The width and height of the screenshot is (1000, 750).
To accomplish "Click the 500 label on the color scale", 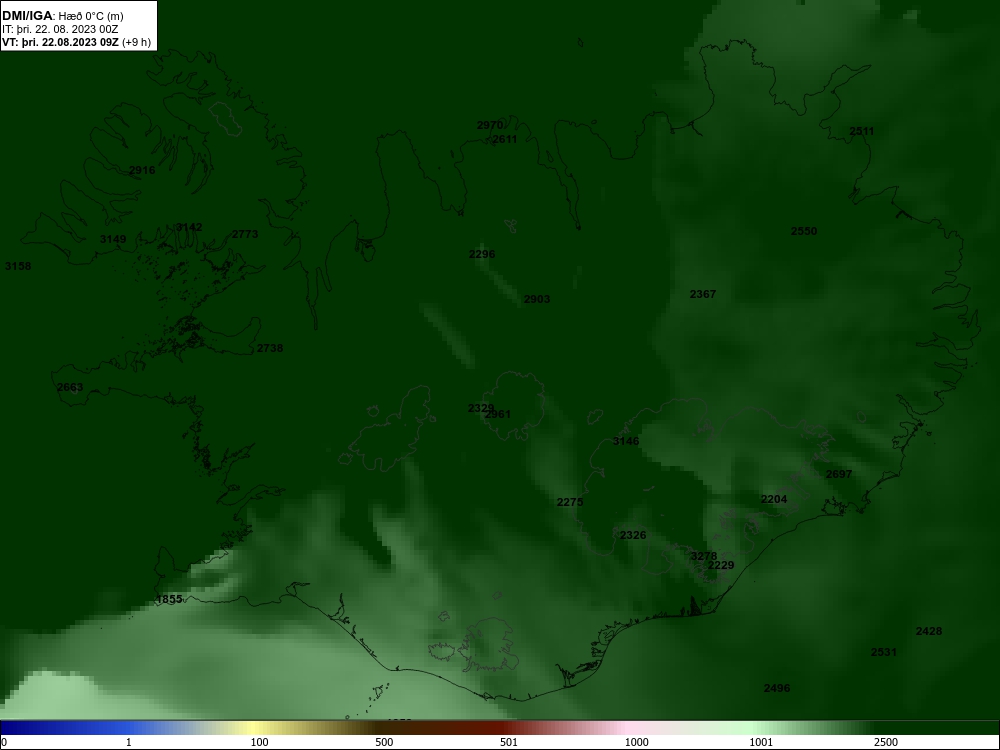I will point(384,742).
